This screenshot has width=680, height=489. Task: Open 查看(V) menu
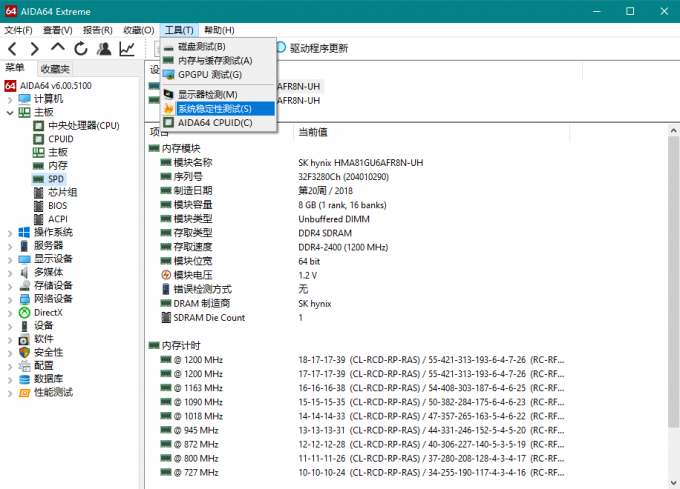[57, 30]
